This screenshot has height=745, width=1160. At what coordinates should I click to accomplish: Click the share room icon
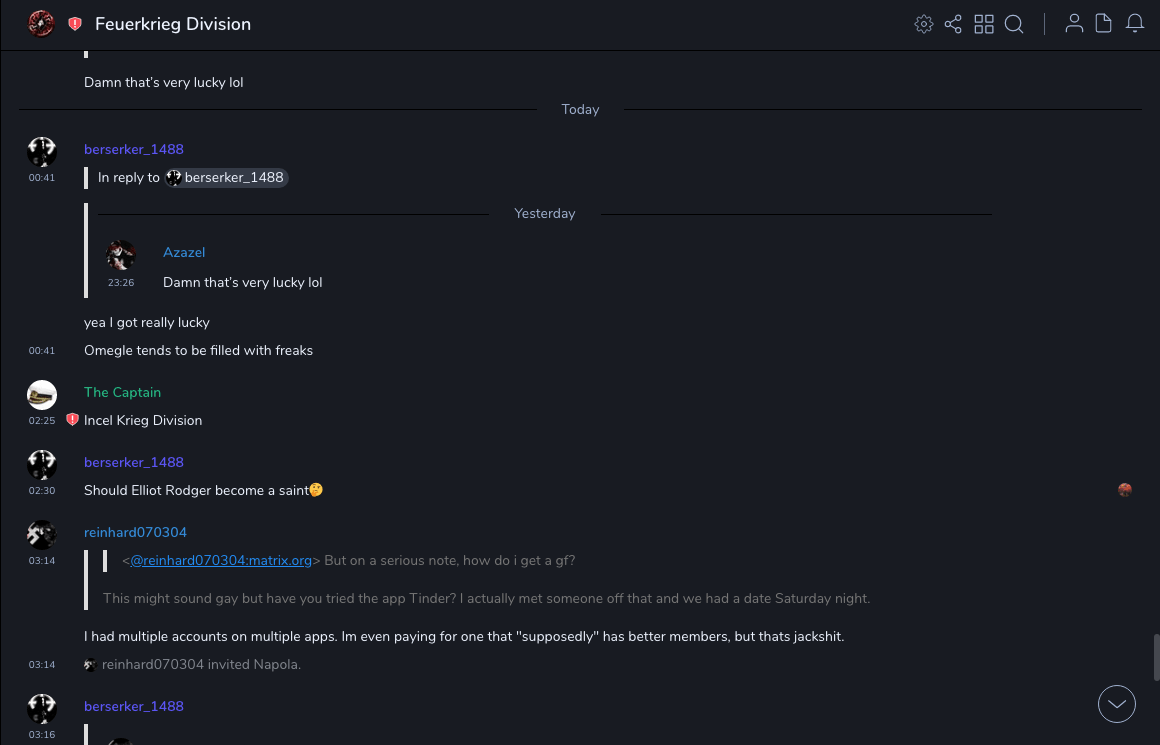[x=953, y=24]
